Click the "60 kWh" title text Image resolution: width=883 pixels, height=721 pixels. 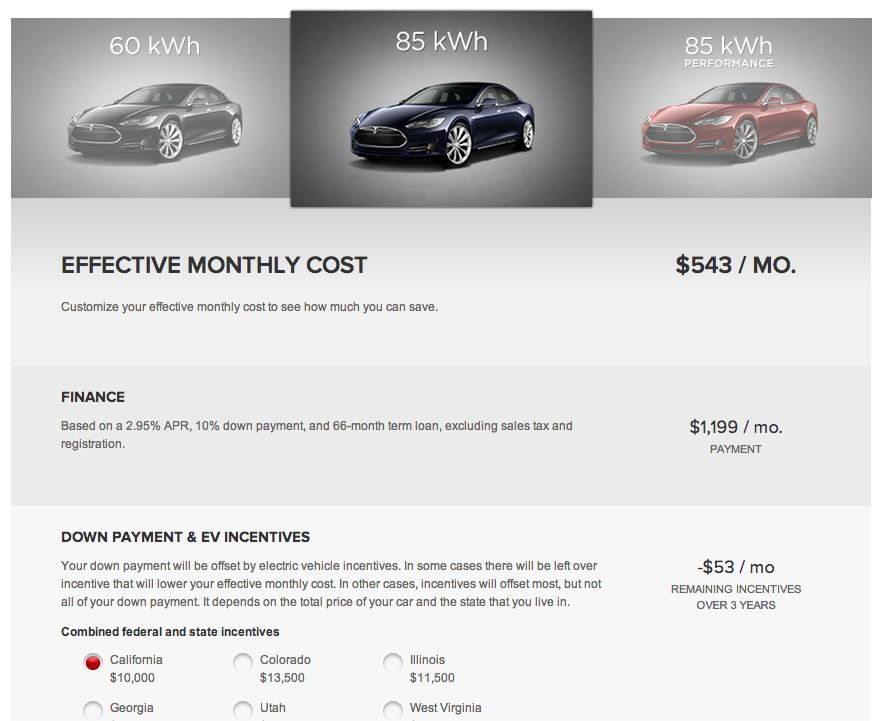point(154,46)
